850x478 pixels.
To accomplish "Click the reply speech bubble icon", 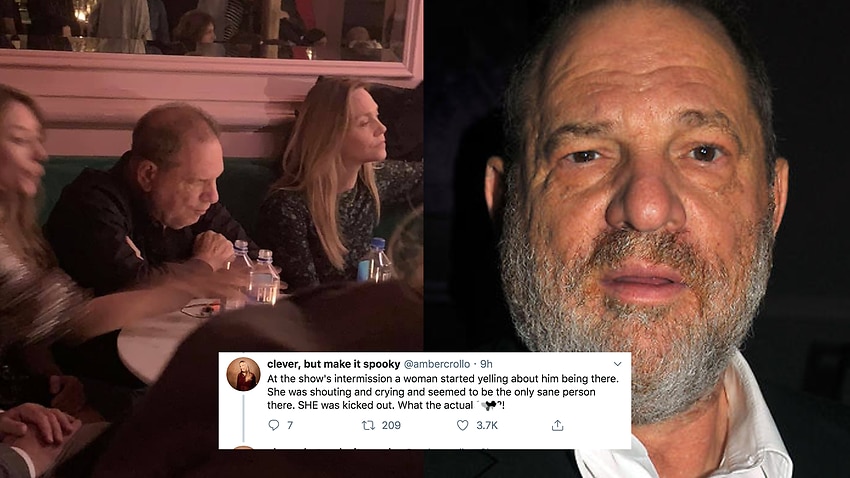I will pyautogui.click(x=274, y=425).
